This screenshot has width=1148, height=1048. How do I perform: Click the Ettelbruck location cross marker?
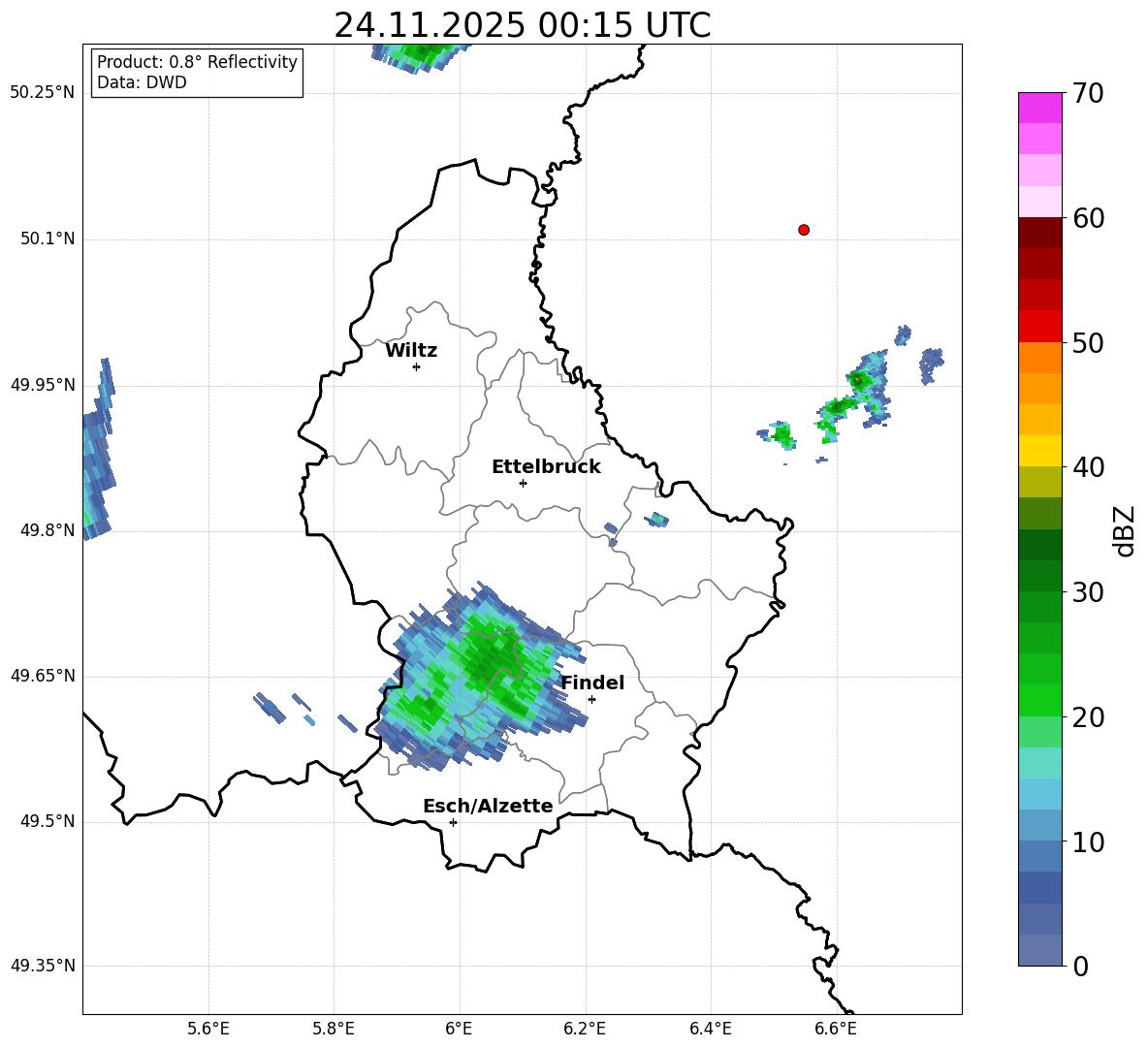pyautogui.click(x=523, y=483)
